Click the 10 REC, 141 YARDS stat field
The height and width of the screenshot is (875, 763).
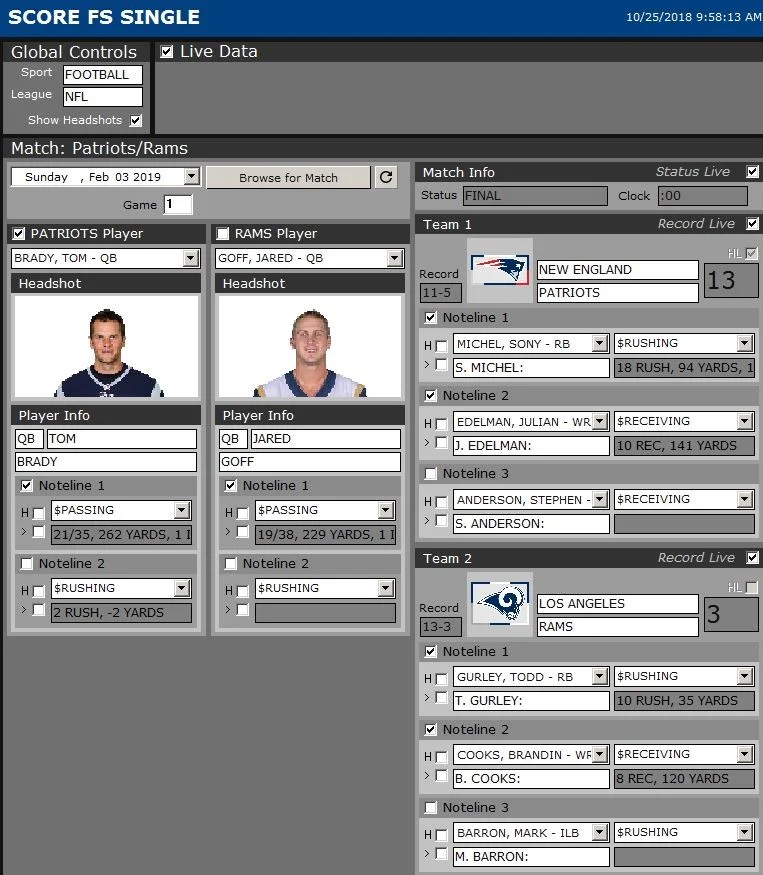click(684, 446)
